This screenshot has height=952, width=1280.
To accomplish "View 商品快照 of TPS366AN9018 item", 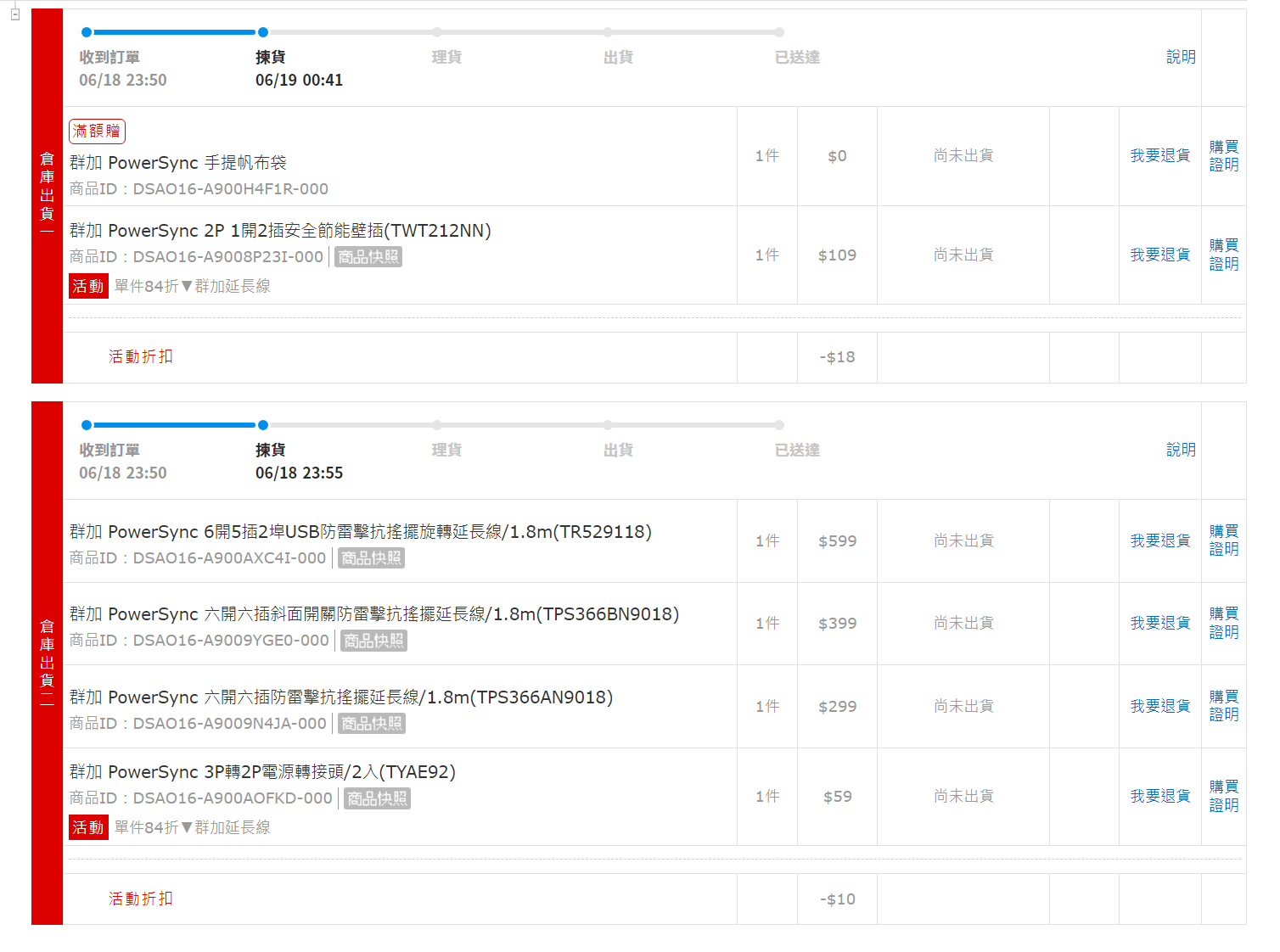I will [x=371, y=724].
